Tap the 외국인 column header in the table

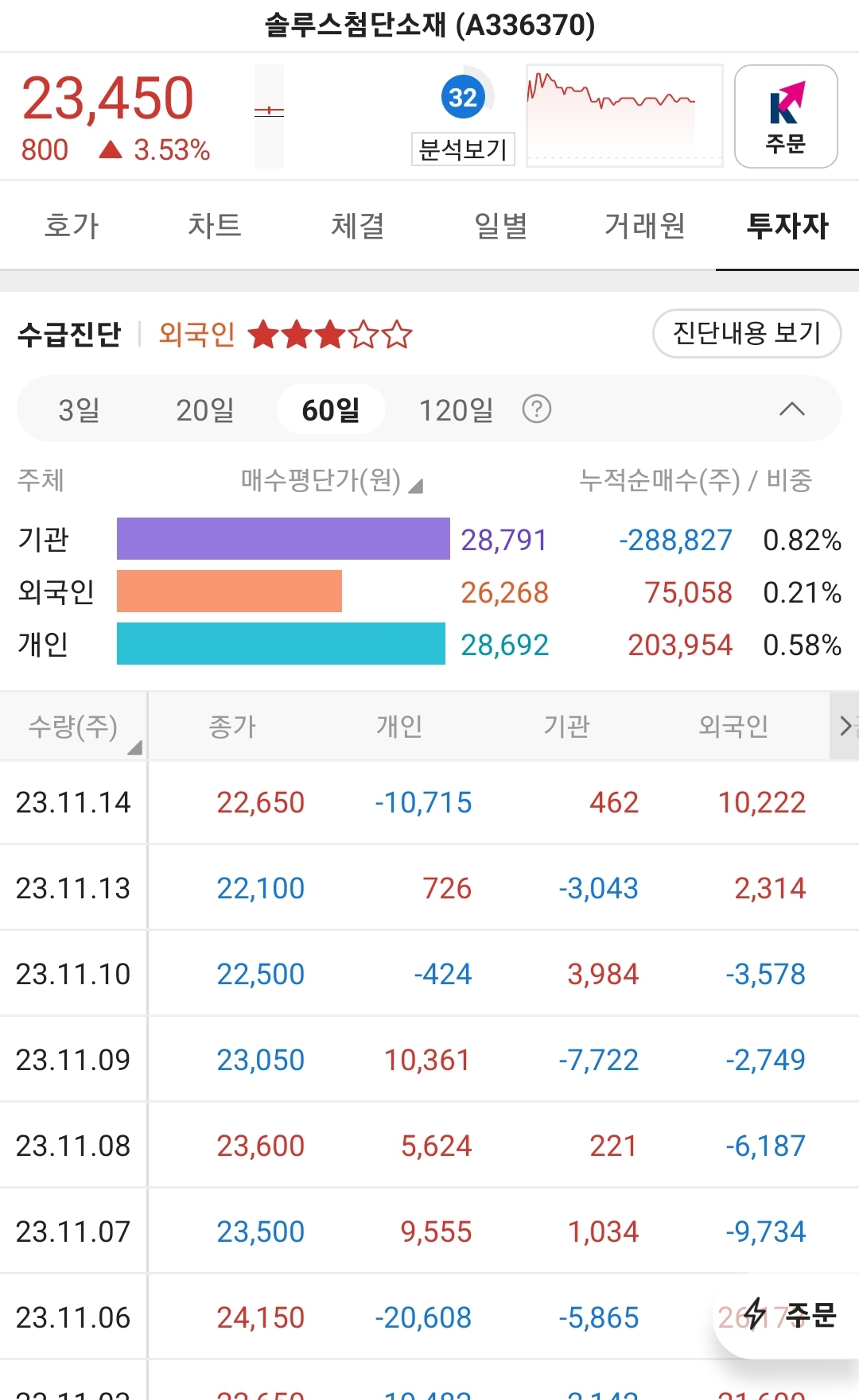tap(733, 727)
